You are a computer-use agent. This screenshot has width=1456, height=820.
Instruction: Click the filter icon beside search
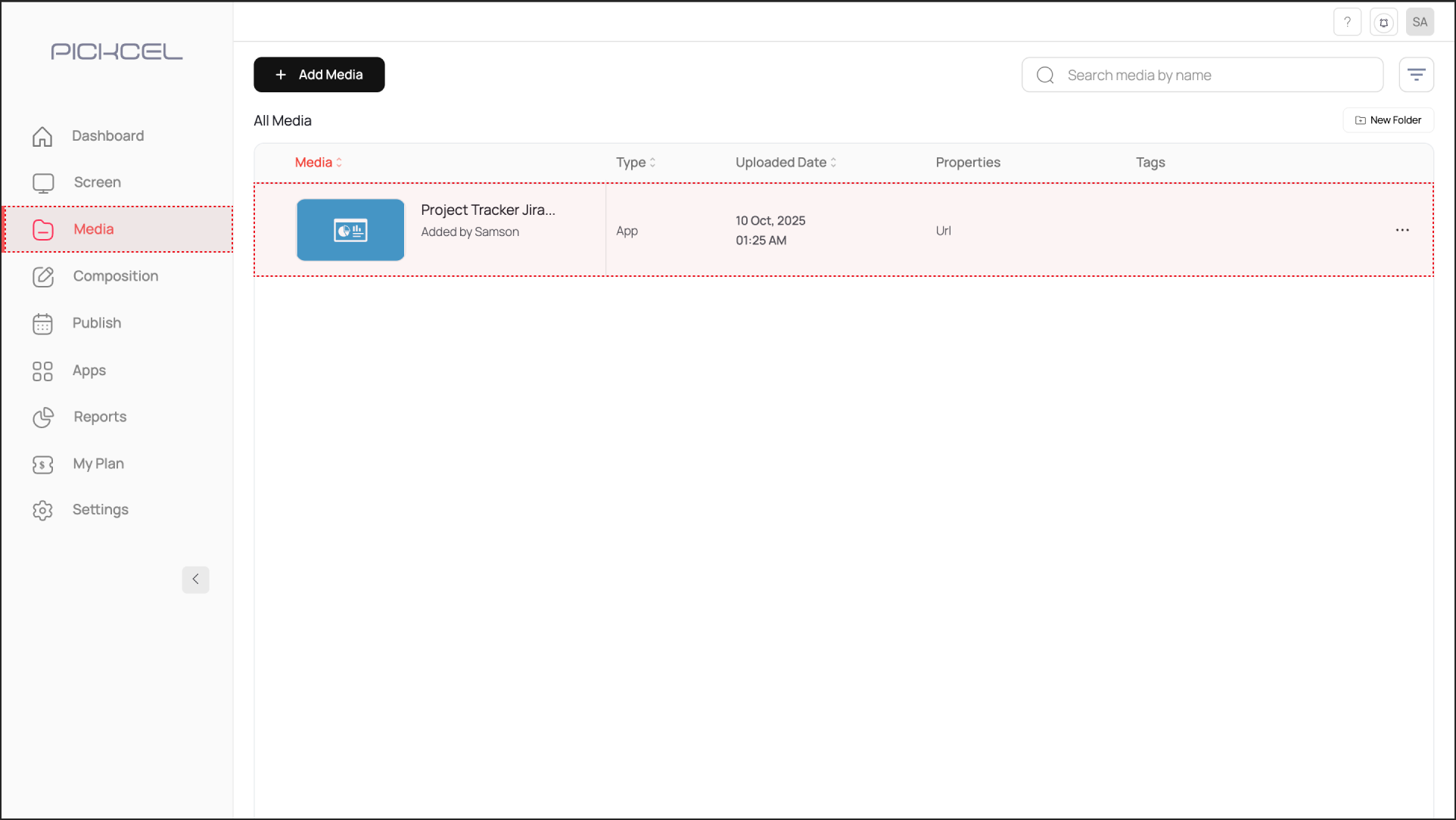(x=1416, y=75)
